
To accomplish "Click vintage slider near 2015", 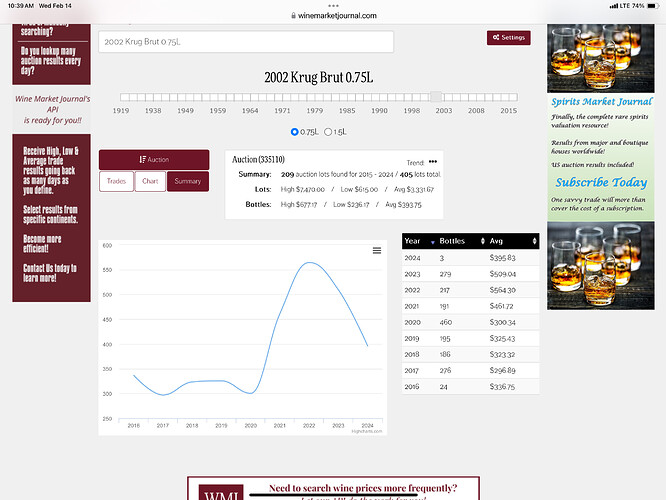I will click(509, 97).
